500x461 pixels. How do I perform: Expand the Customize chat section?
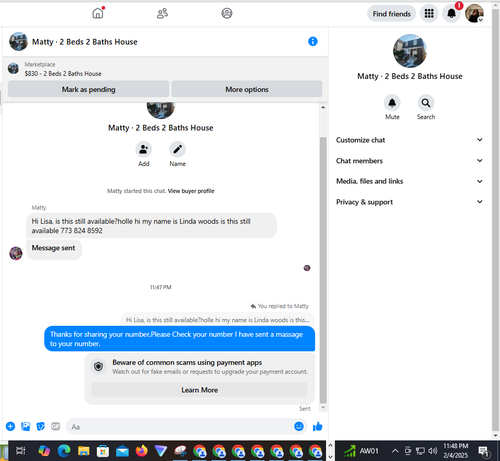coord(409,140)
